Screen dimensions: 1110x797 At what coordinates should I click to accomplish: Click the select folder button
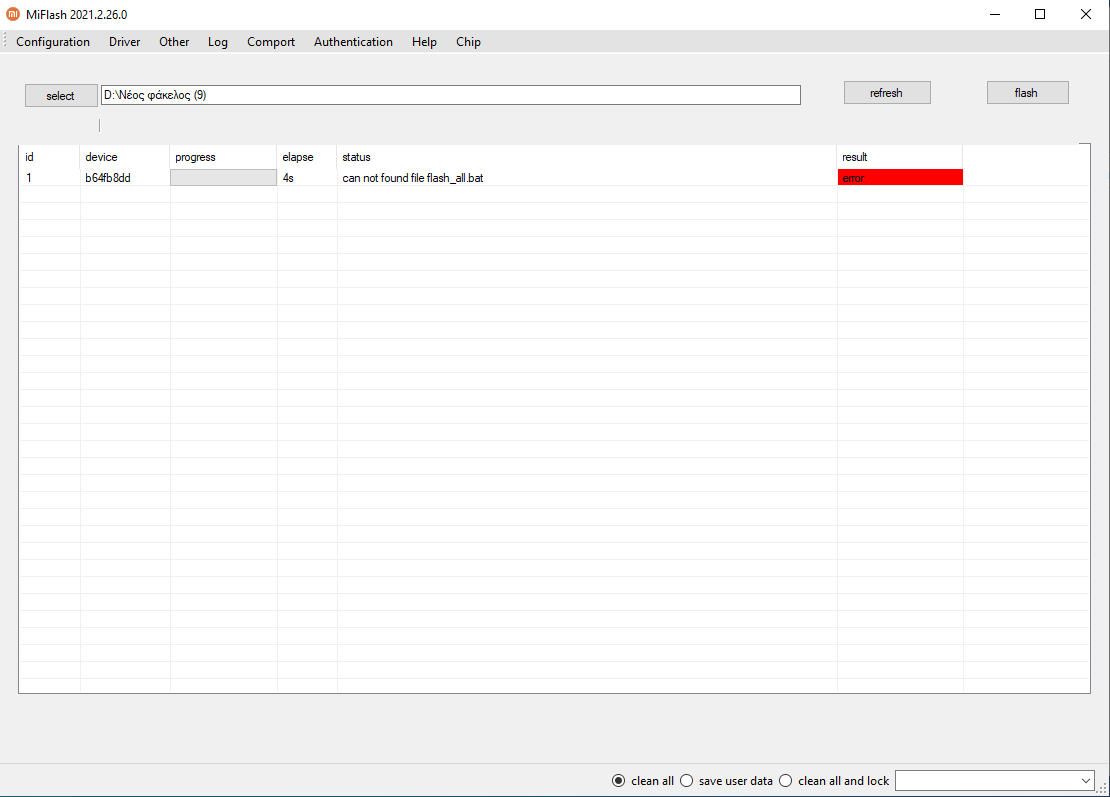[x=61, y=96]
